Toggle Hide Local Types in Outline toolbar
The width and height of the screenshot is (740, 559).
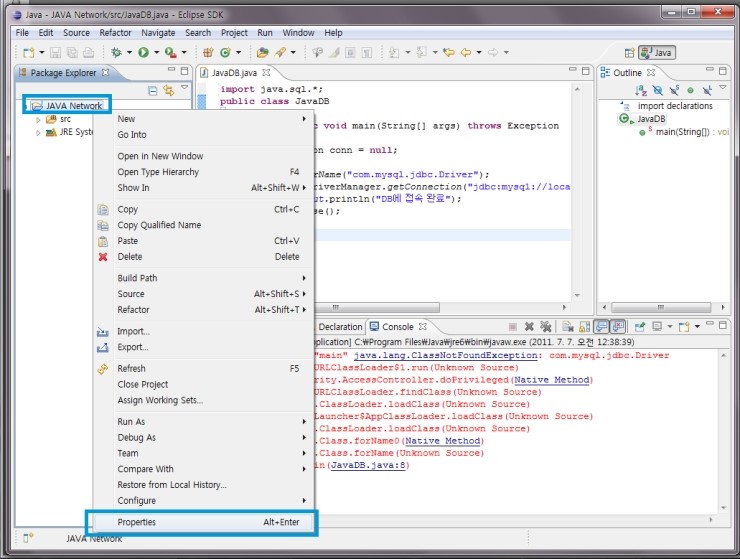tap(706, 90)
